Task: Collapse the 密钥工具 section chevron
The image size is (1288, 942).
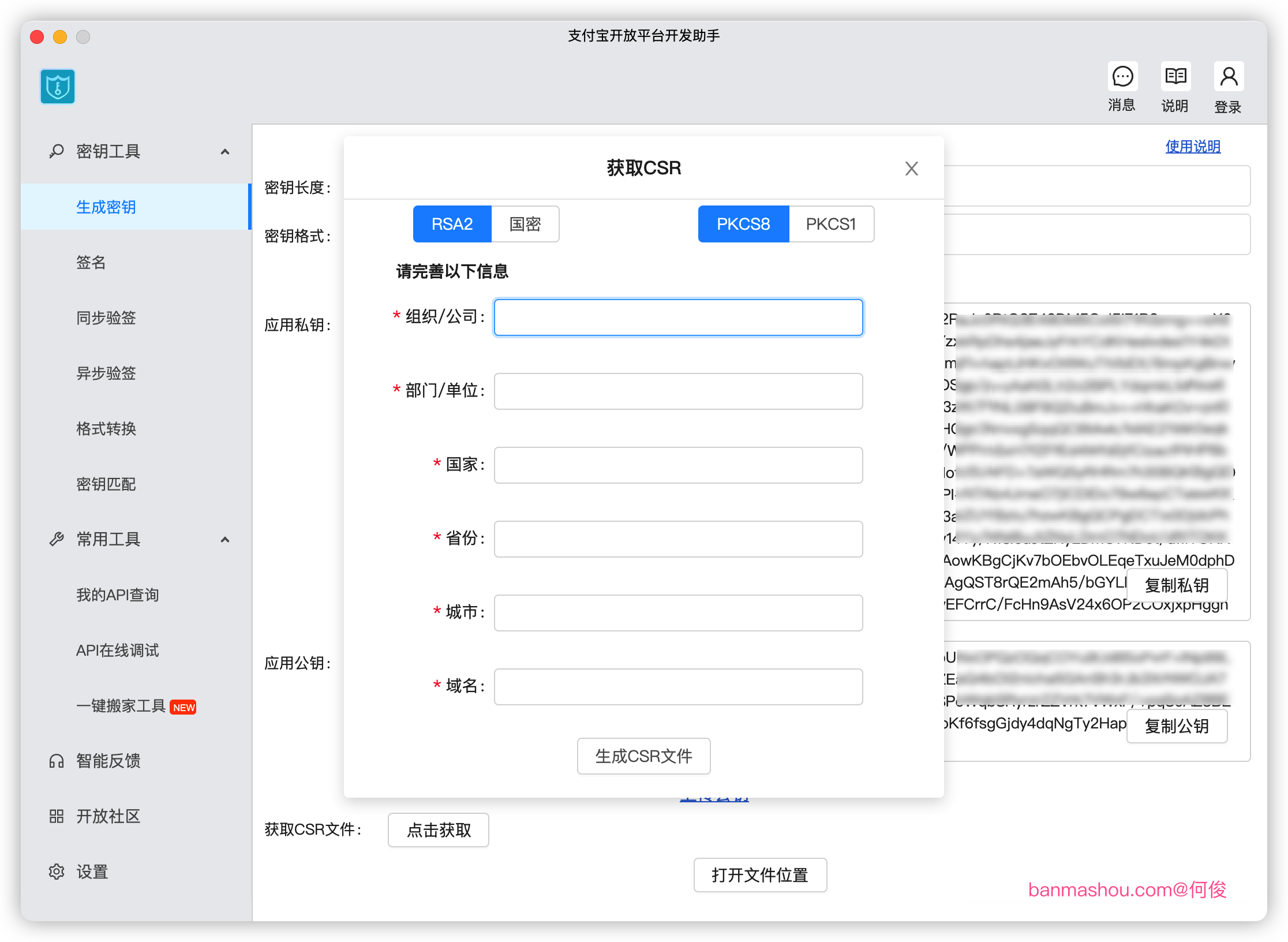Action: [225, 152]
